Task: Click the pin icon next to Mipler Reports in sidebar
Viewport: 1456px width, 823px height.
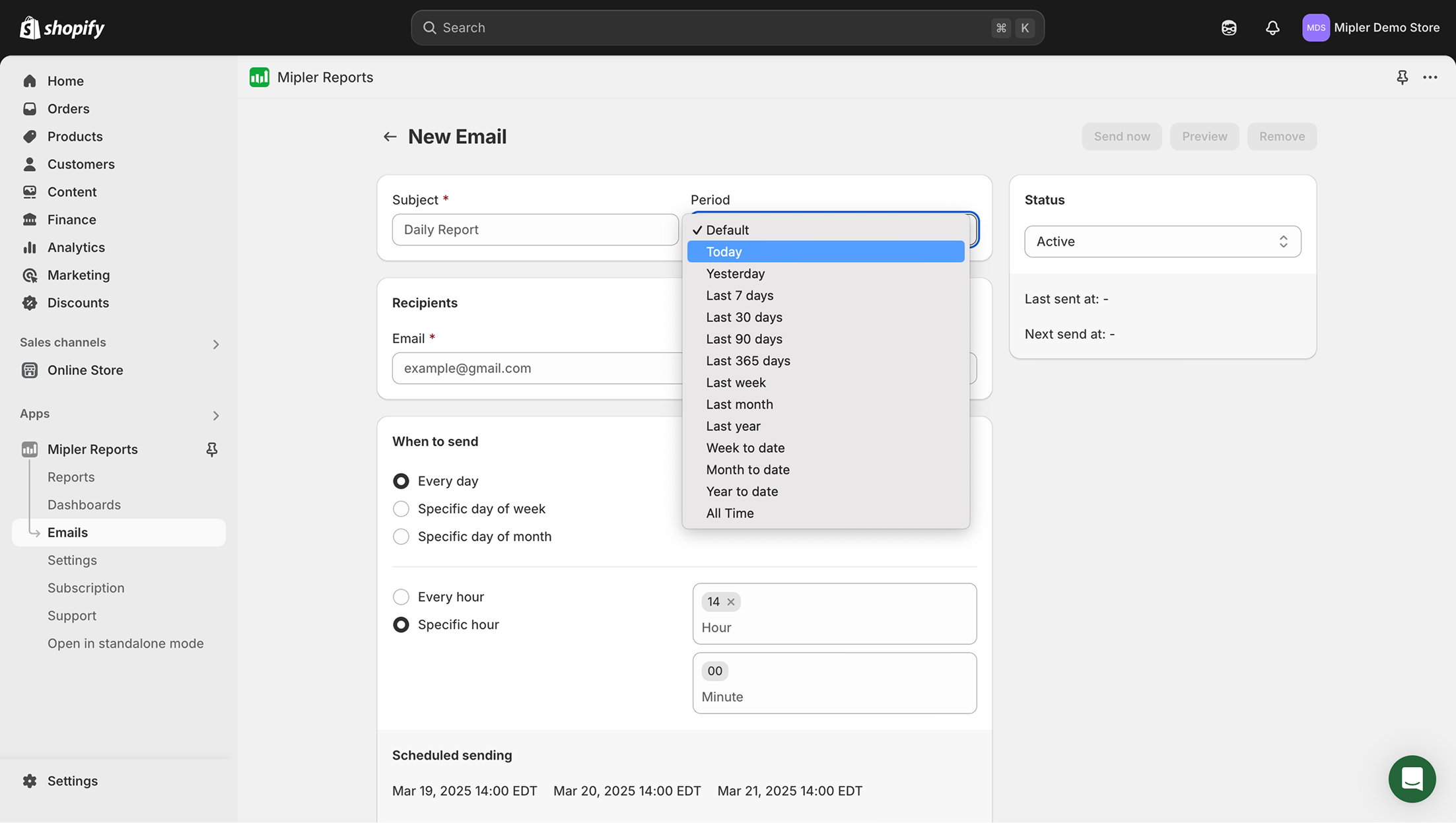Action: [211, 449]
